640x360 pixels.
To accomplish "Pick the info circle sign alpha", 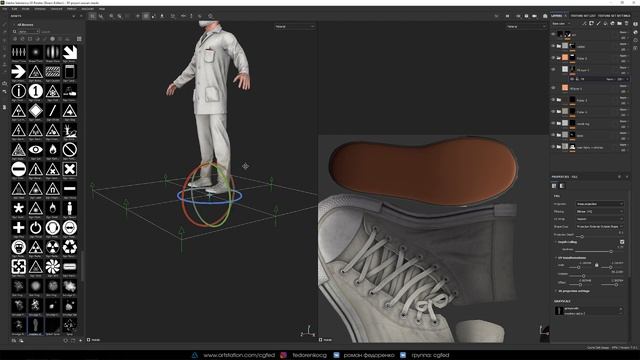I will coord(18,91).
